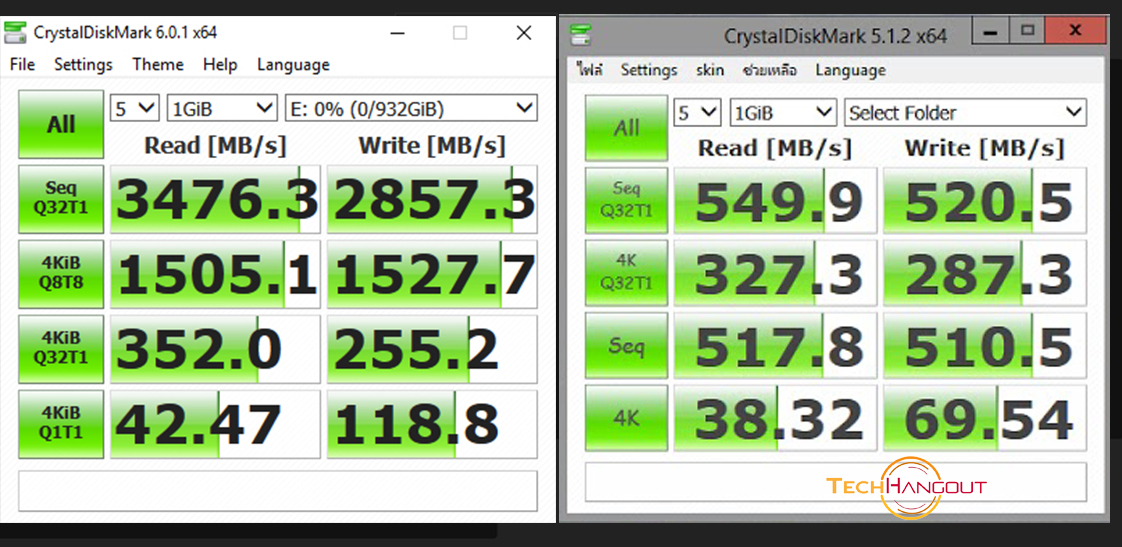Close the CrystalDiskMark 5.1.2 window

(1075, 31)
